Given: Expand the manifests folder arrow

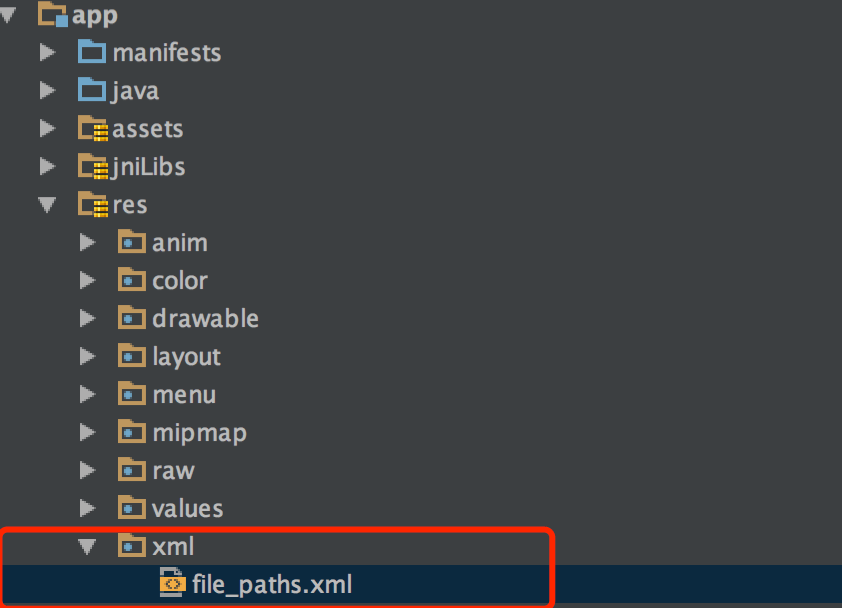Looking at the screenshot, I should [47, 52].
